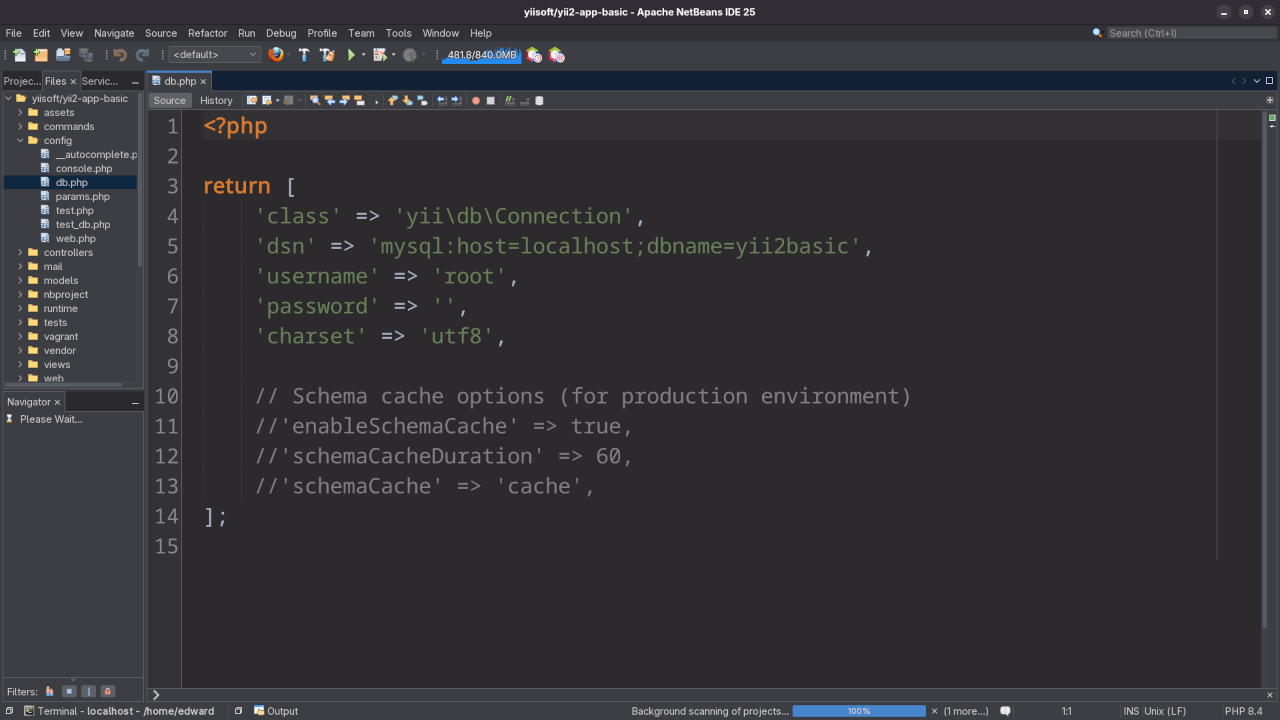
Task: Click the Undo arrow icon
Action: (x=120, y=55)
